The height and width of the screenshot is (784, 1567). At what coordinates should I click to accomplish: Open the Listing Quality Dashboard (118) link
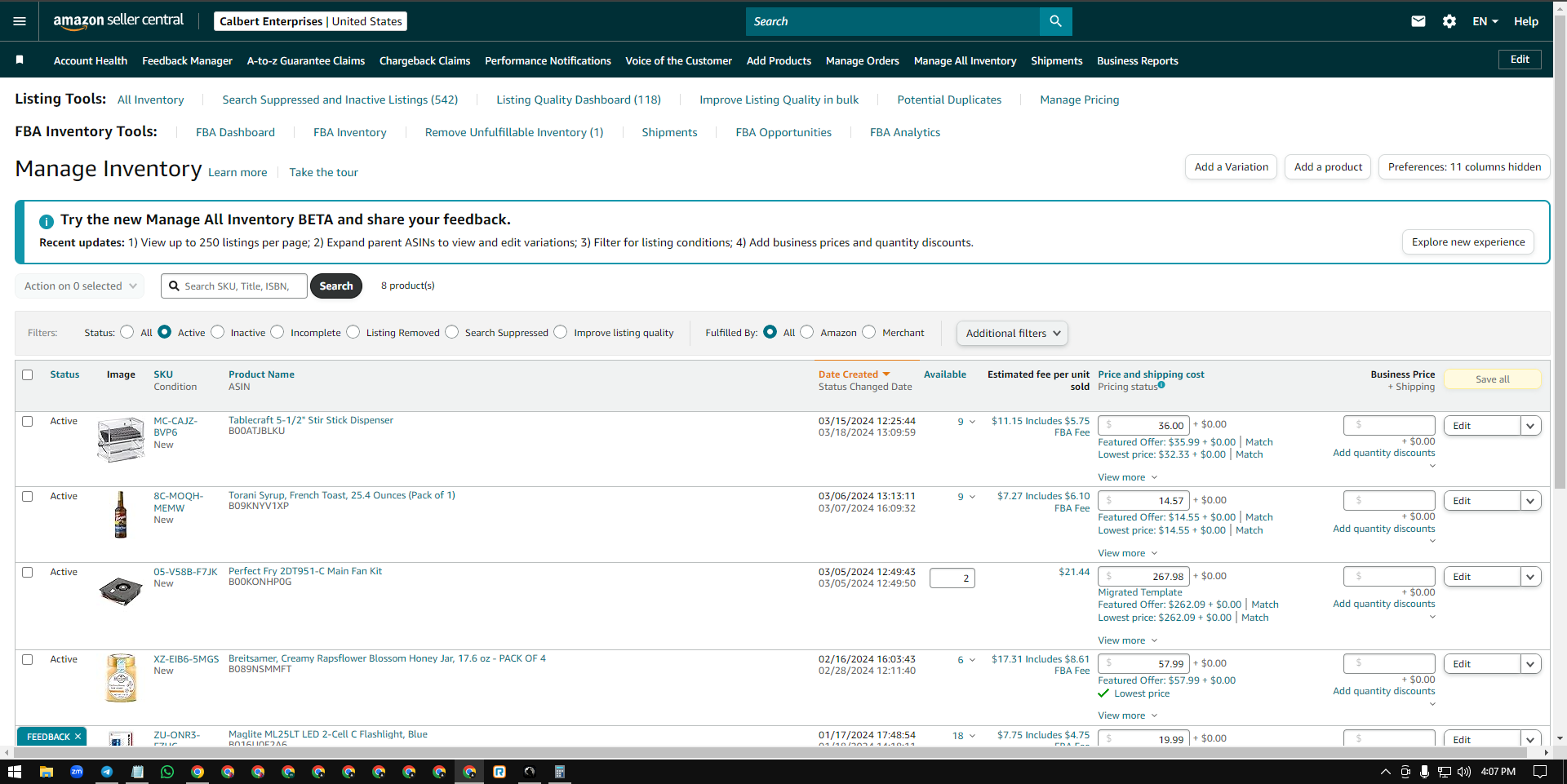[x=579, y=100]
